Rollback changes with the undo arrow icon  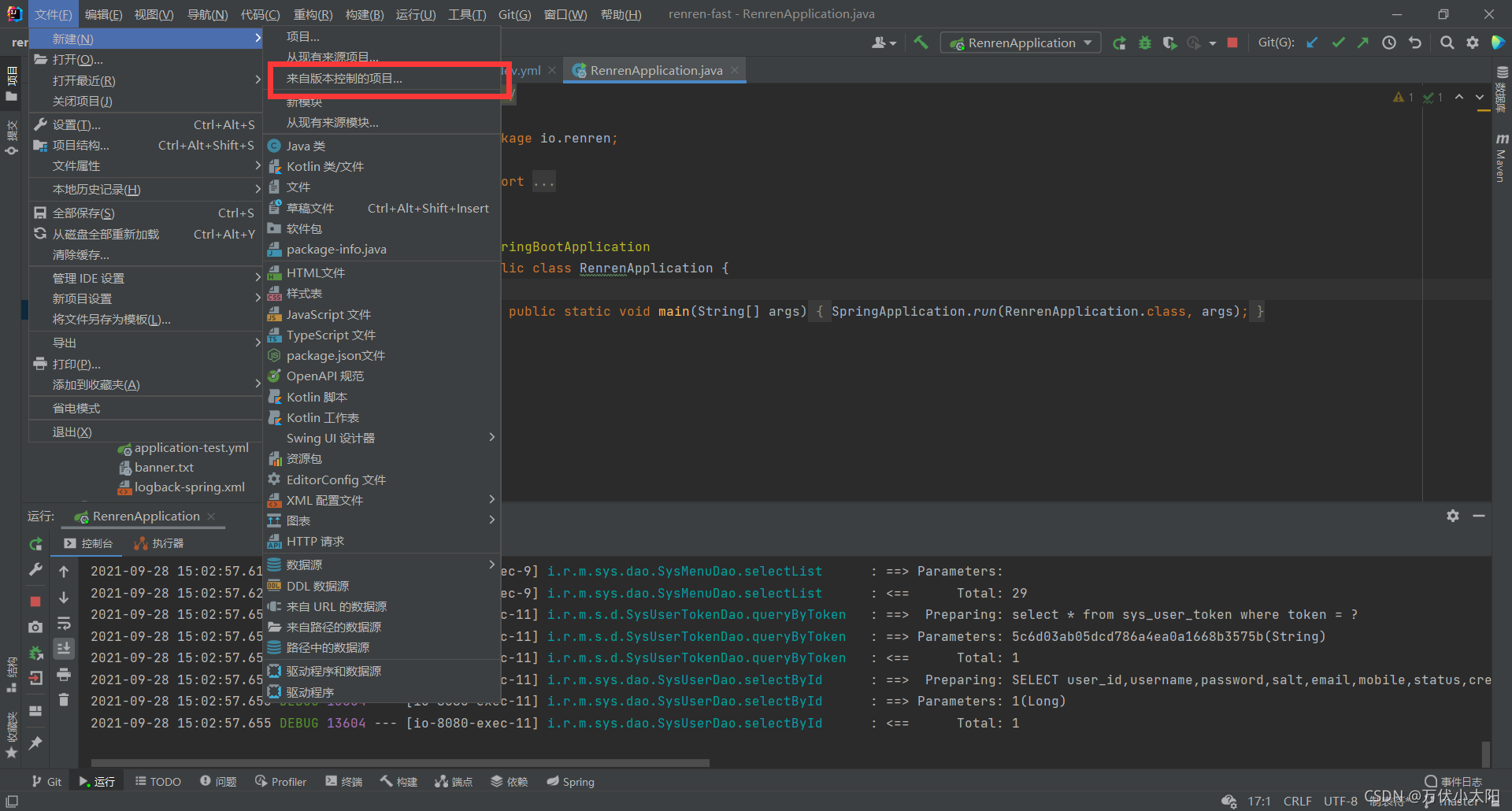point(1415,43)
